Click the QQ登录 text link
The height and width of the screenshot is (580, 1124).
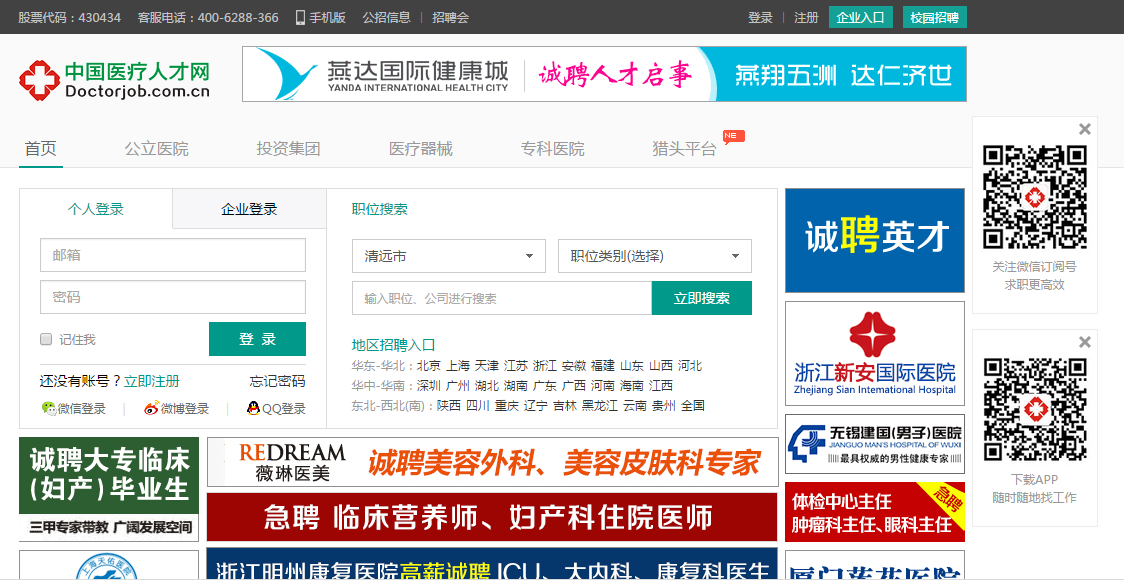coord(284,409)
